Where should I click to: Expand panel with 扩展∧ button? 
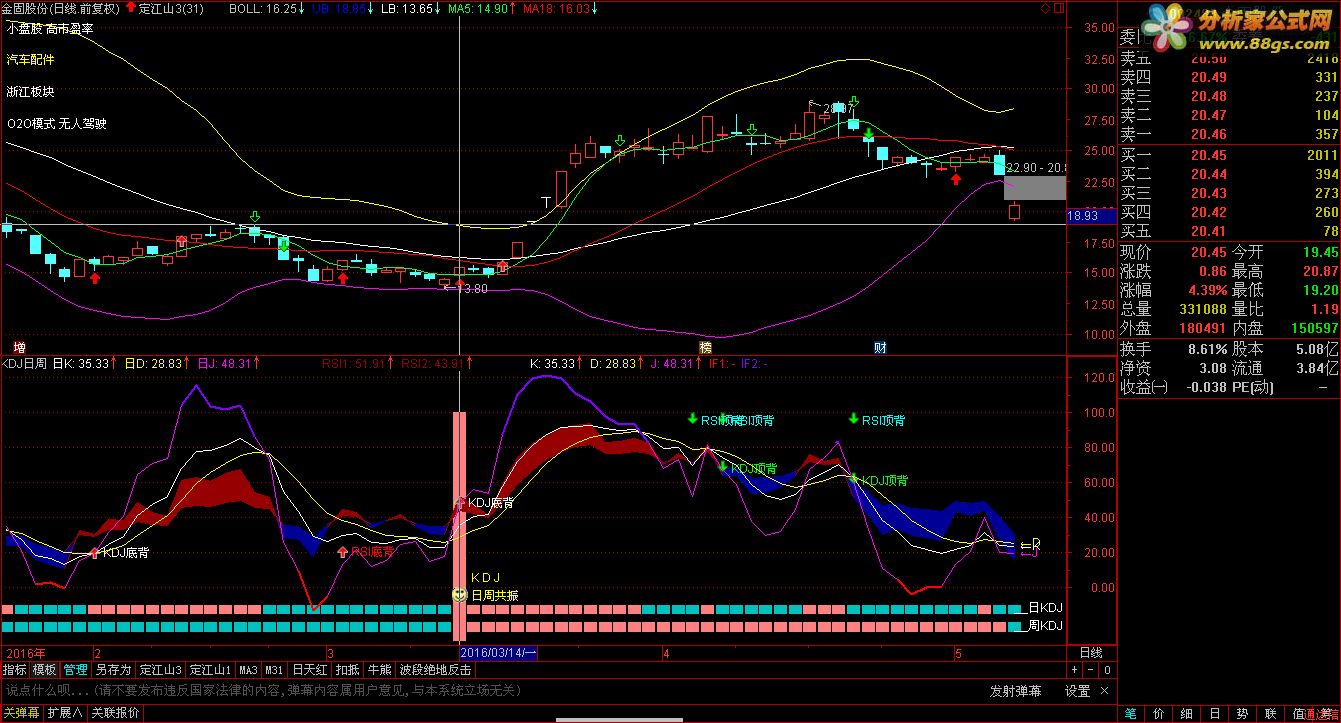tap(65, 713)
